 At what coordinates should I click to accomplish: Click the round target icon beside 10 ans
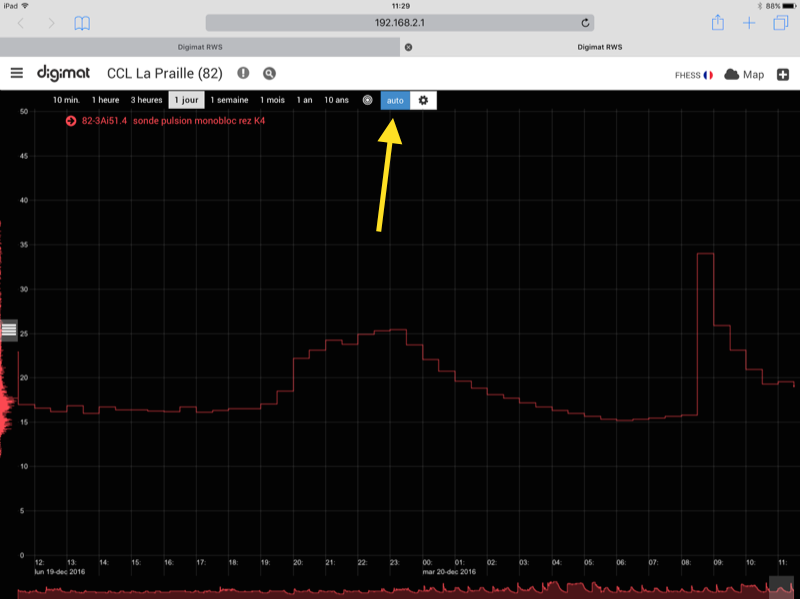tap(367, 100)
